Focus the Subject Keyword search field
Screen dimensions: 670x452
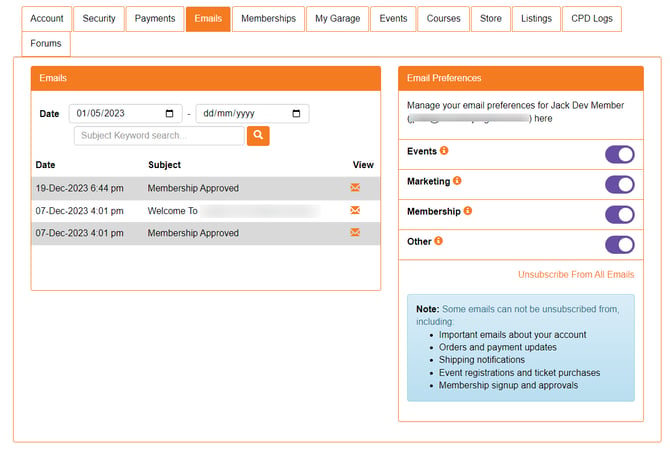tap(159, 136)
